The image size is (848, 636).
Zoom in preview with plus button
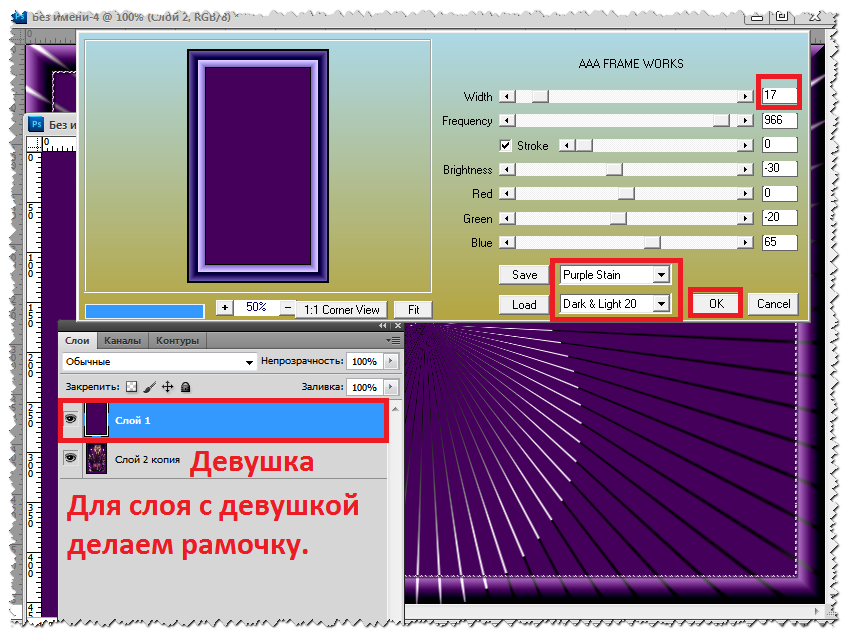click(x=224, y=308)
